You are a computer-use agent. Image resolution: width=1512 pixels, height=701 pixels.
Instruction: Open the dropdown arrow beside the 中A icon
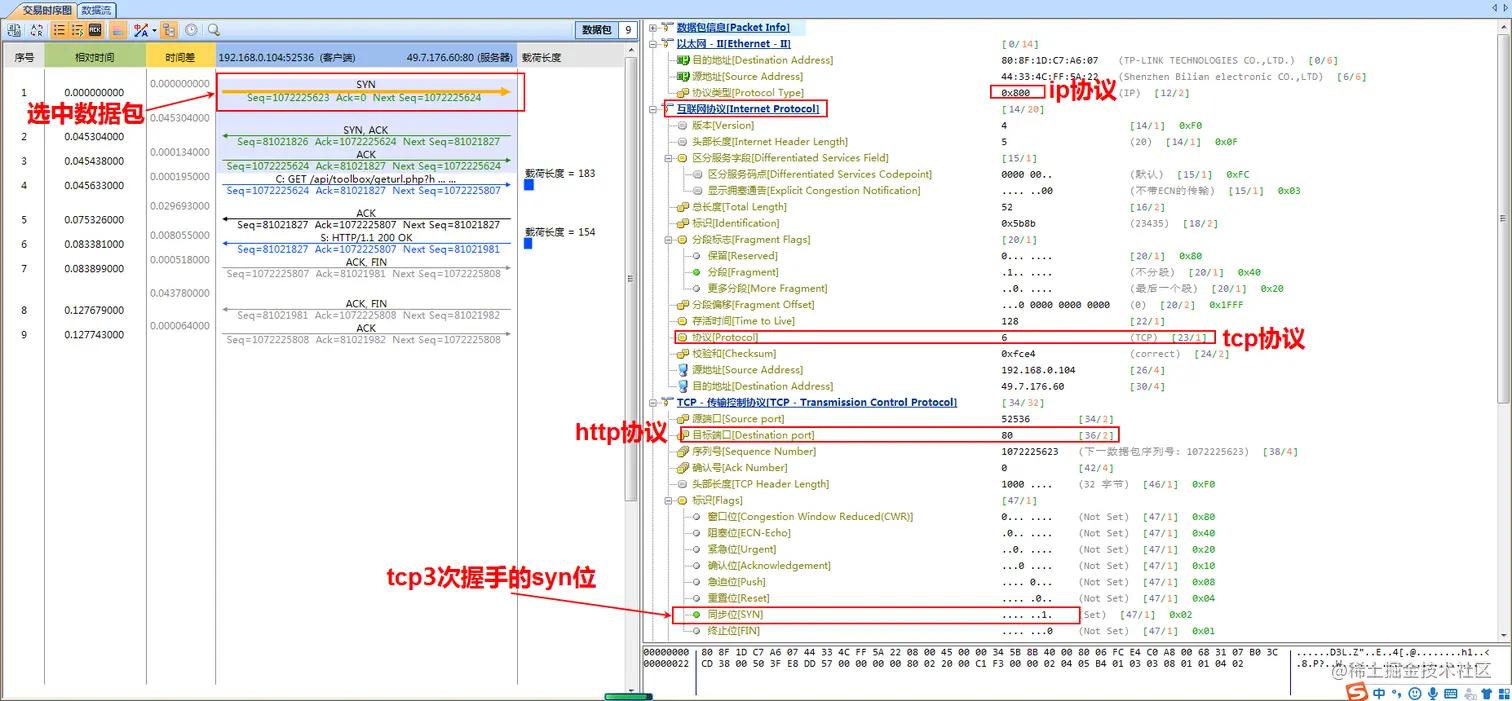(153, 31)
